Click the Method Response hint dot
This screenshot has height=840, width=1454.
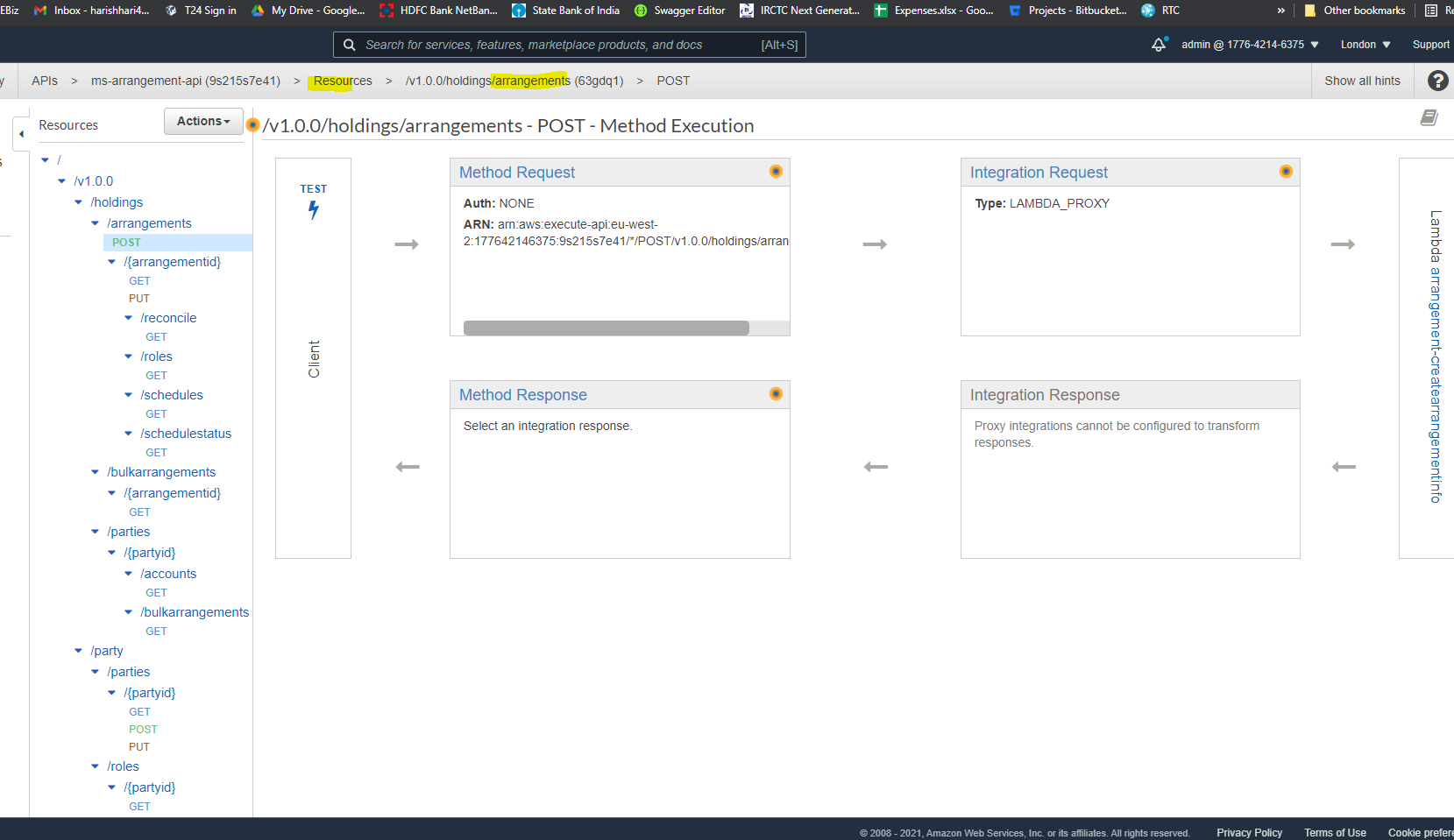pyautogui.click(x=776, y=394)
